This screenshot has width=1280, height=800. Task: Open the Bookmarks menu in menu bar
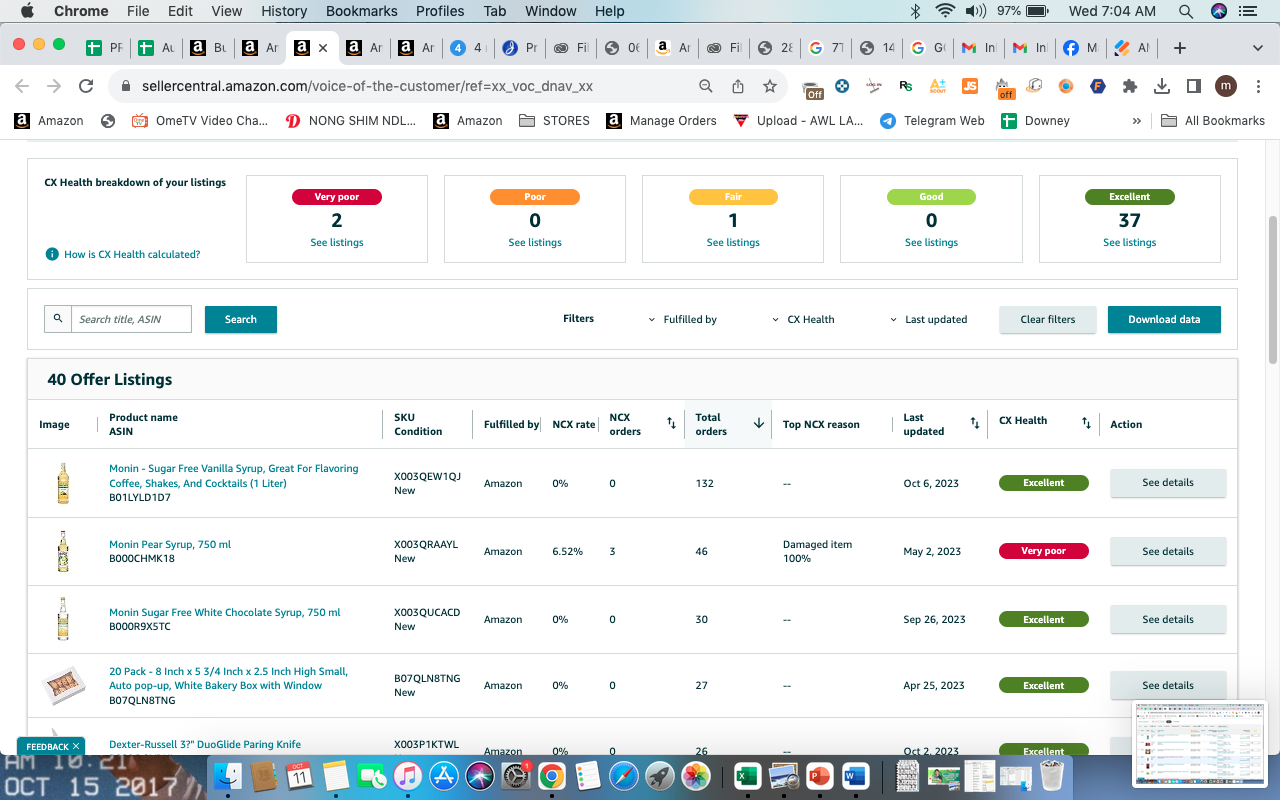click(361, 11)
